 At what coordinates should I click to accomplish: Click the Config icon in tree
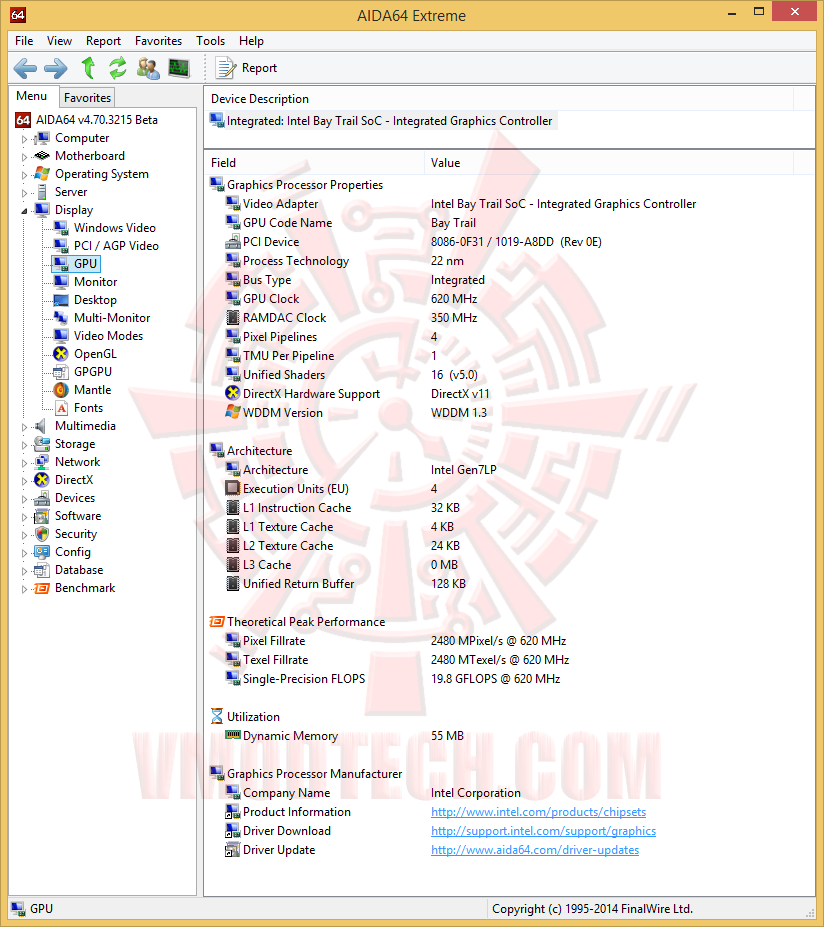coord(41,552)
